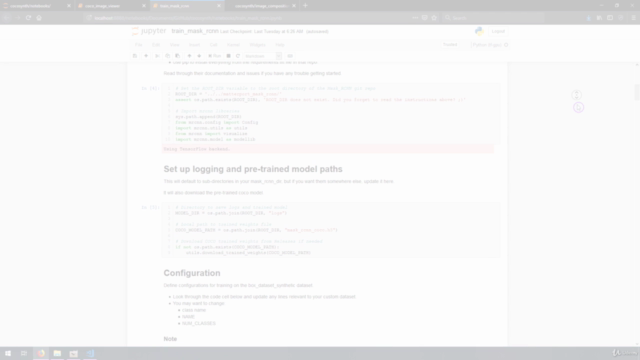640x360 pixels.
Task: Open the browser library icon
Action: pyautogui.click(x=599, y=18)
